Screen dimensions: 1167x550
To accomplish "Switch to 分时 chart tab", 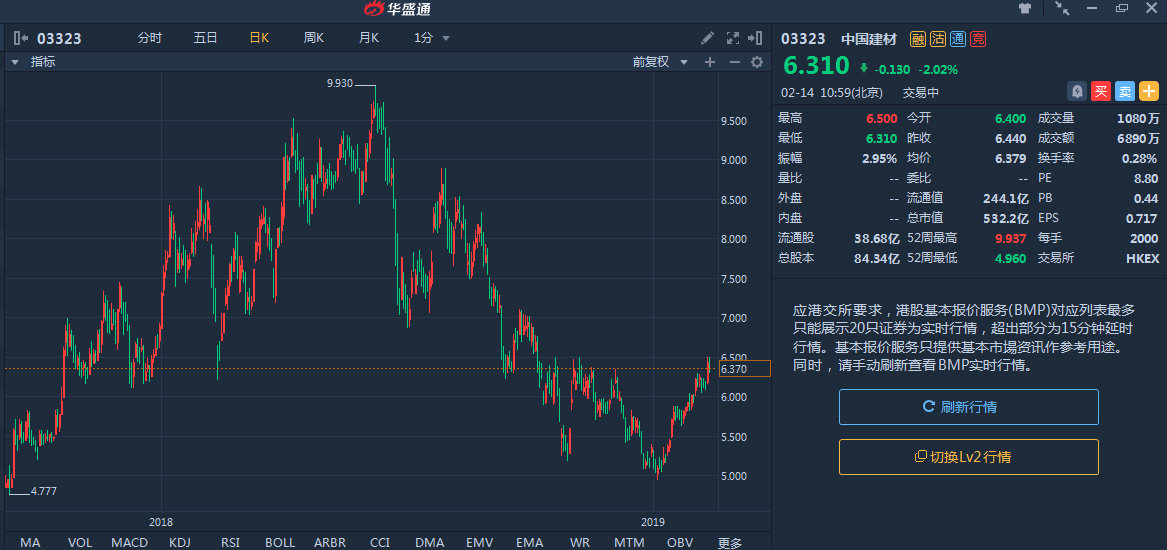I will click(150, 38).
